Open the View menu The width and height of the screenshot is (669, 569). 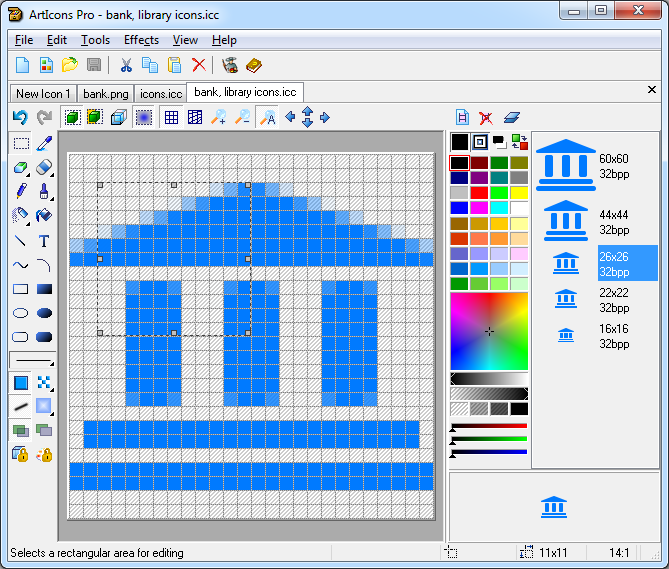click(x=185, y=40)
